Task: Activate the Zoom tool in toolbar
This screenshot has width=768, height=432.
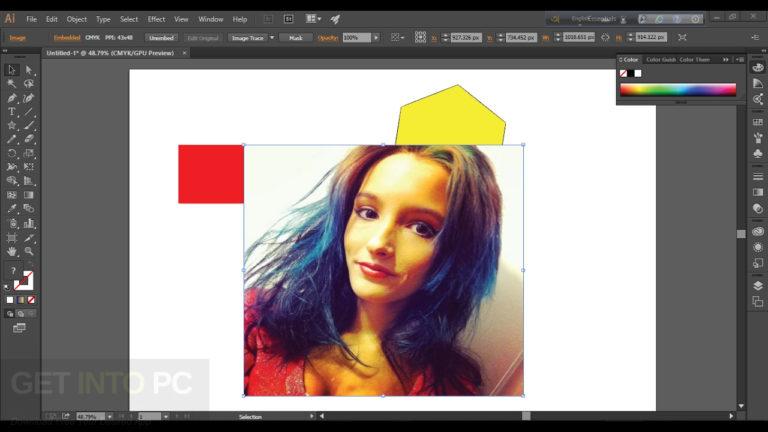Action: point(29,251)
